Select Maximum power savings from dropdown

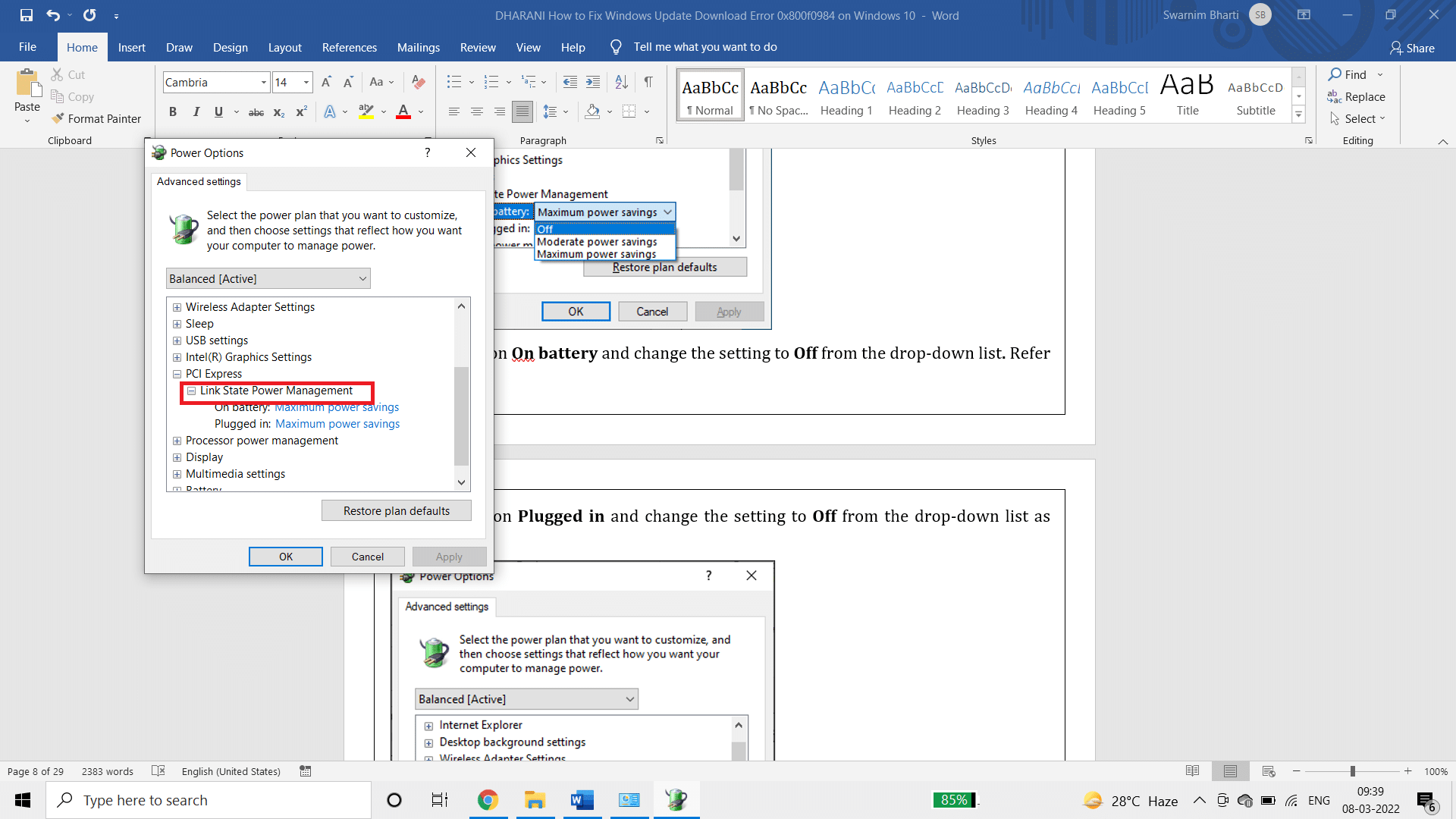(x=596, y=254)
